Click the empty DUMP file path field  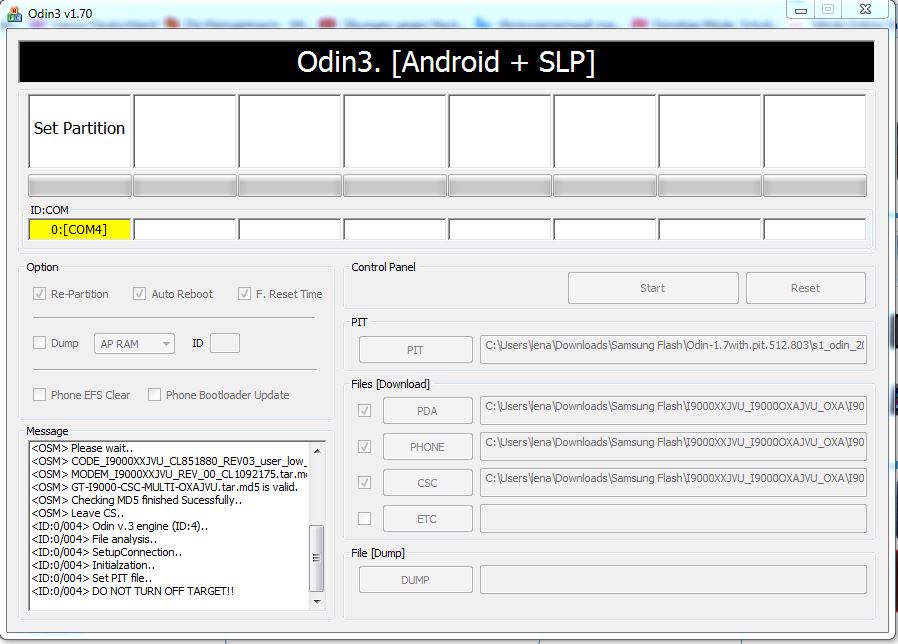coord(674,580)
